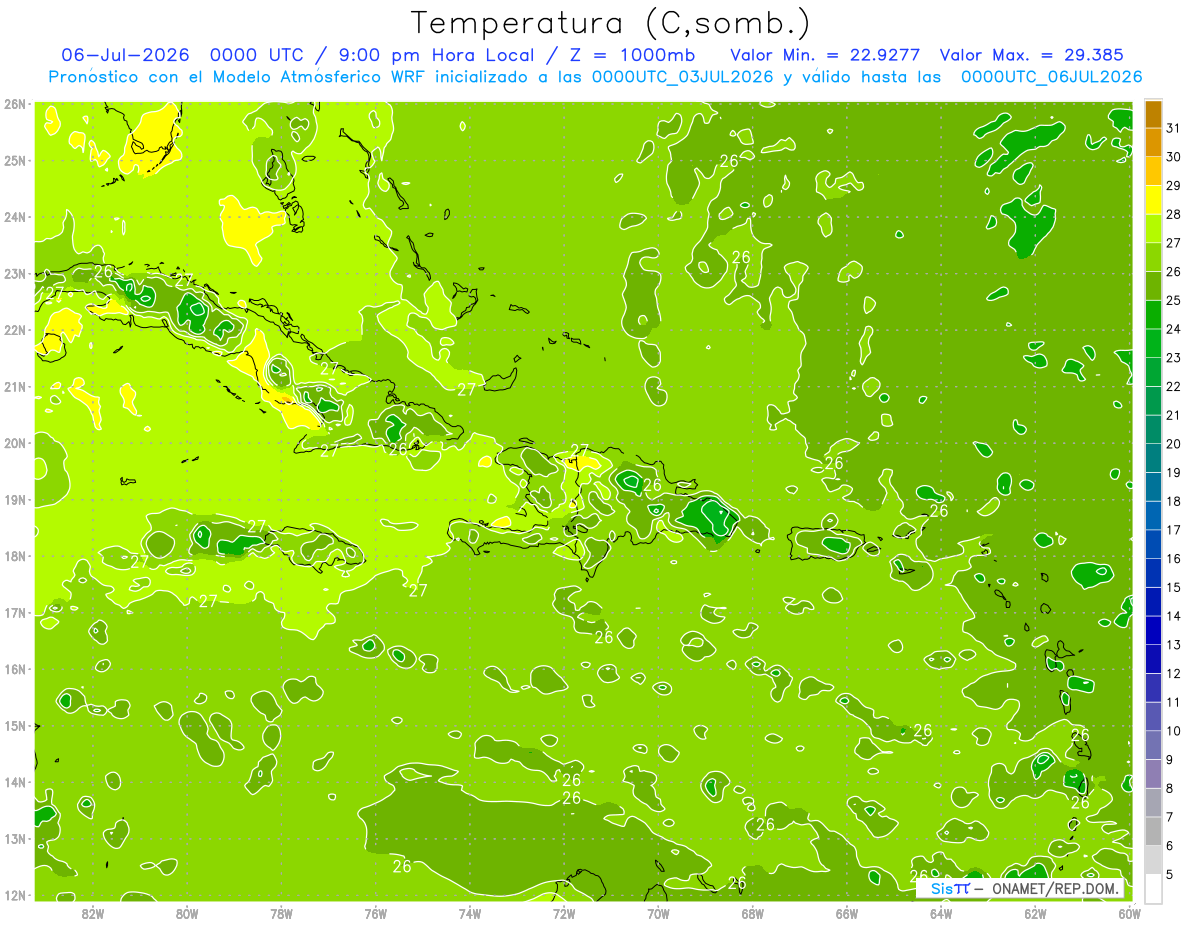Select the Valor Max. = 29.385 readout

tap(1032, 55)
